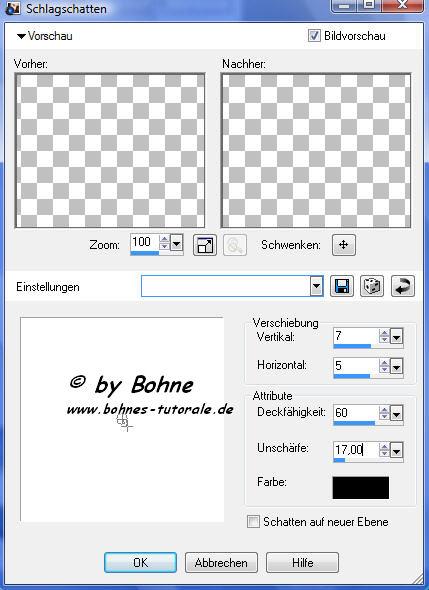
Task: Open the Deckfähigkeit slider dropdown
Action: tap(396, 414)
